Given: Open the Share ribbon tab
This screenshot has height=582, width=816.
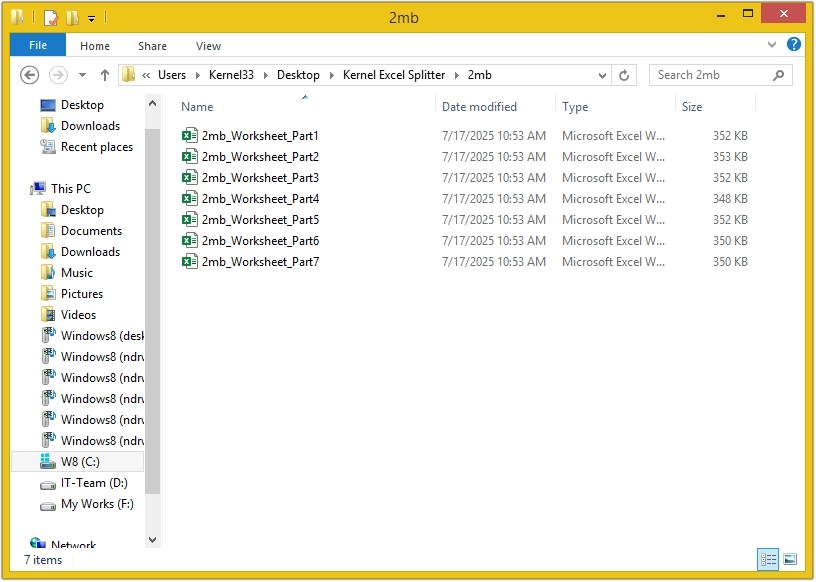Looking at the screenshot, I should coord(152,45).
